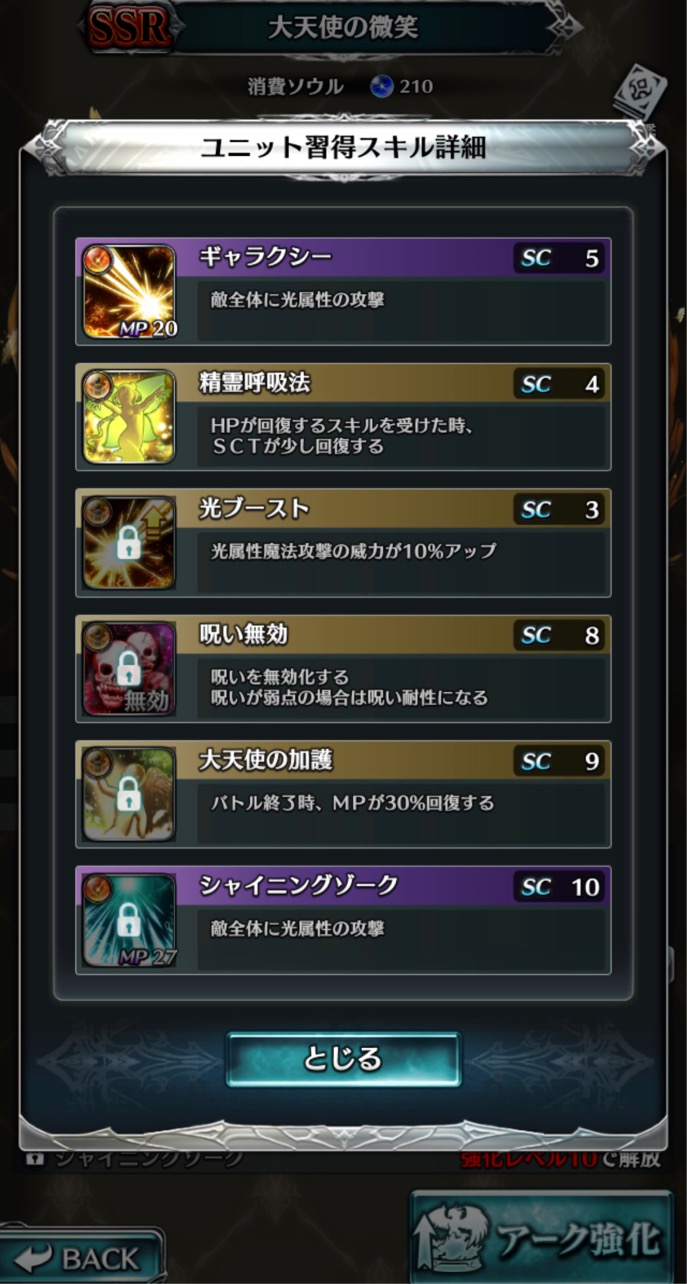The width and height of the screenshot is (687, 1284).
Task: Tap the locked 光ブースト skill icon
Action: 129,544
